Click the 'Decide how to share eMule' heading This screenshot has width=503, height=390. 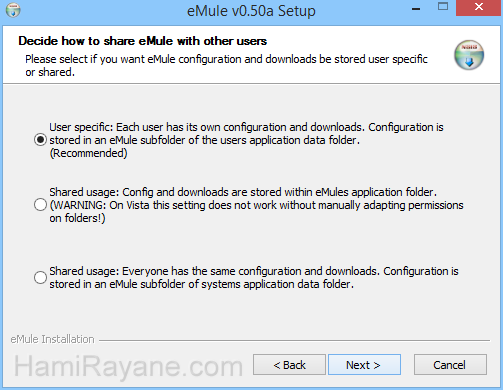142,41
